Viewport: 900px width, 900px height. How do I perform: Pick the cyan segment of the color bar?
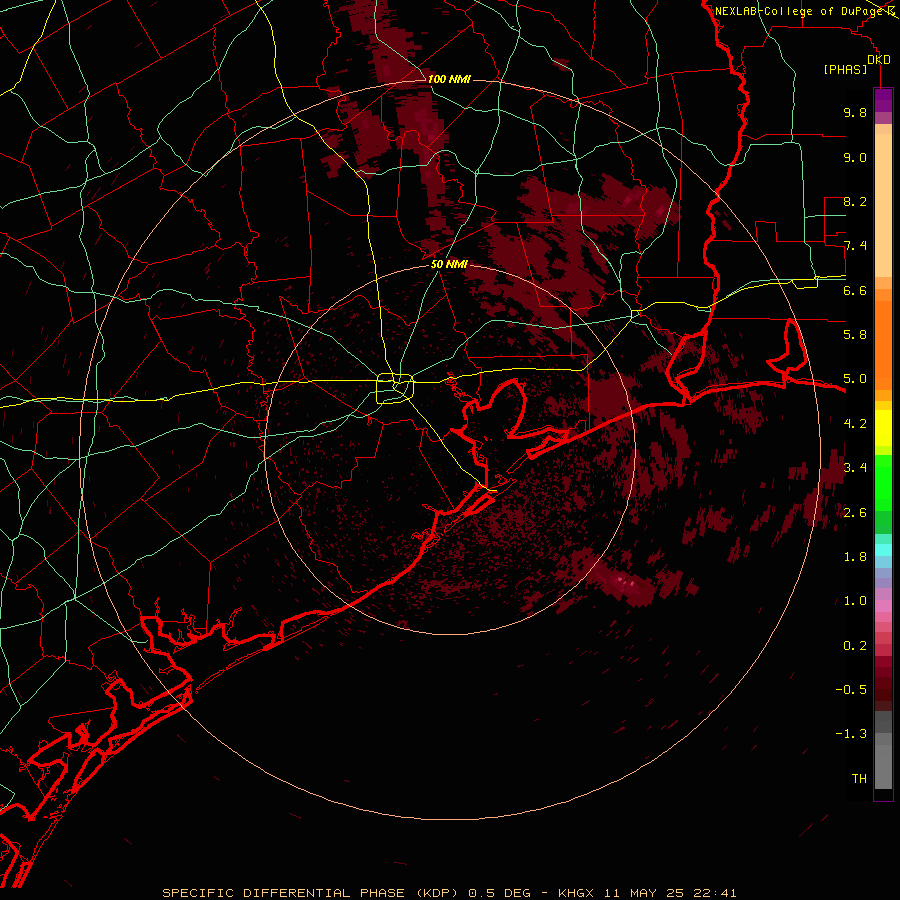[x=883, y=549]
